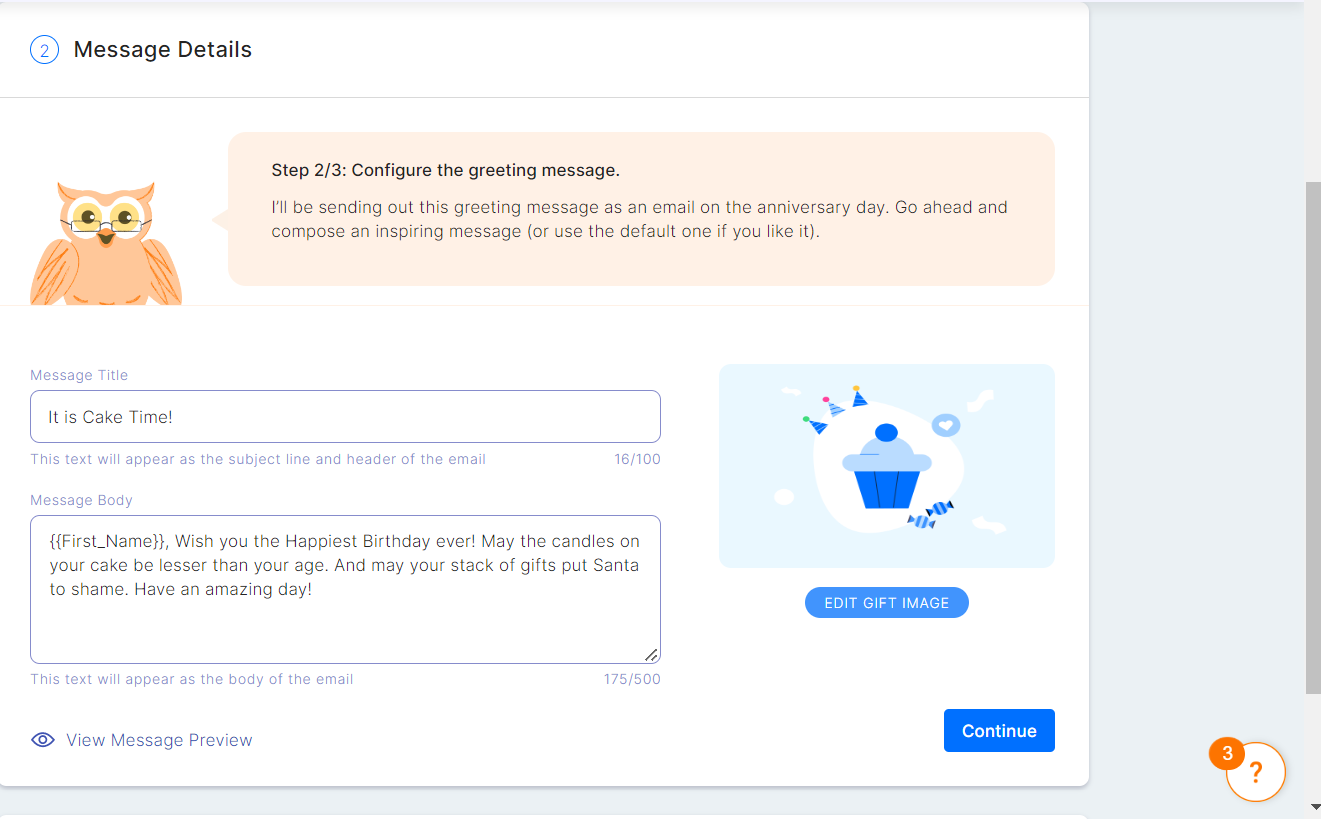Click the owl mascot illustration
Screen dimensions: 1321x819
pos(106,243)
